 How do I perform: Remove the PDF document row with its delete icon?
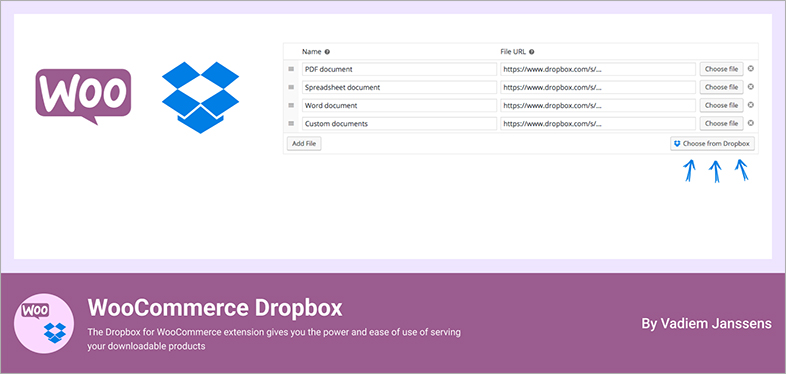click(x=750, y=69)
